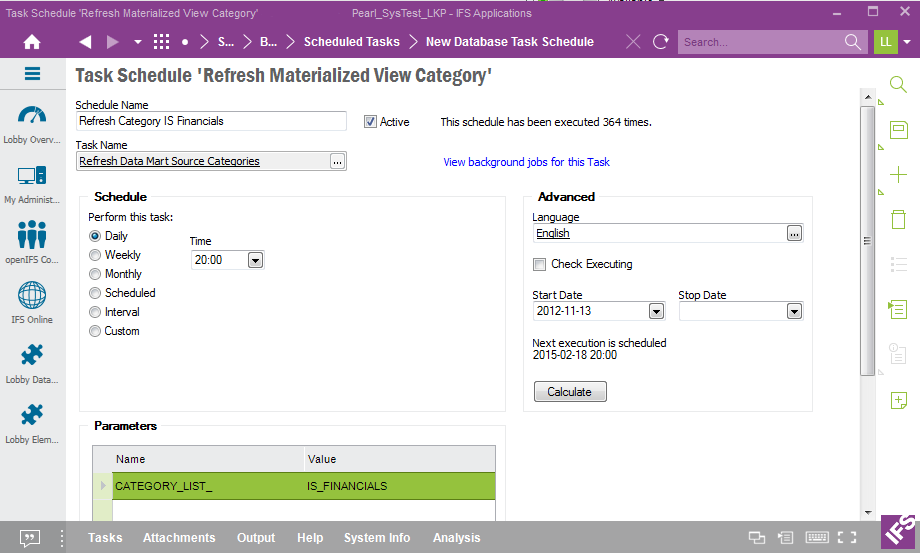The image size is (920, 553).
Task: Expand the Stop Date dropdown
Action: tap(794, 312)
